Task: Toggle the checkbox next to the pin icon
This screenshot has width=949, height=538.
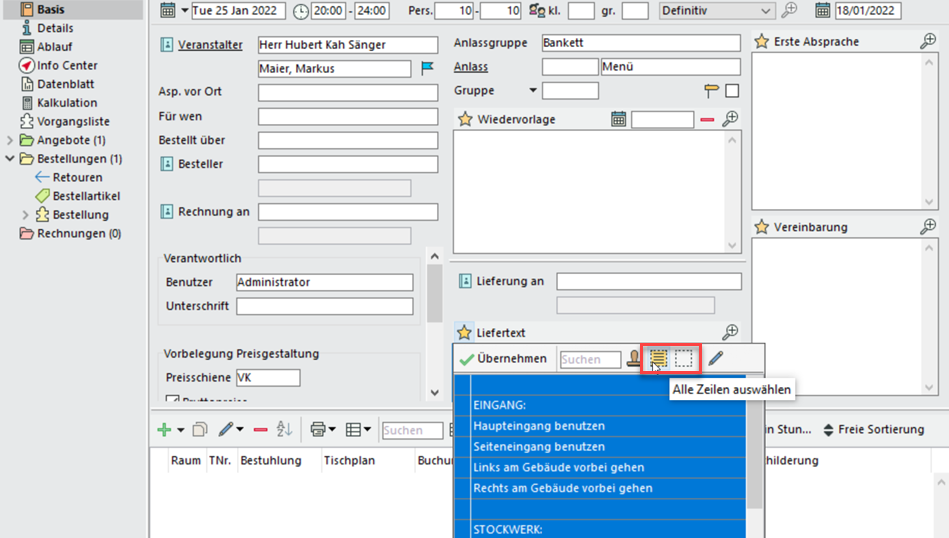Action: click(732, 91)
